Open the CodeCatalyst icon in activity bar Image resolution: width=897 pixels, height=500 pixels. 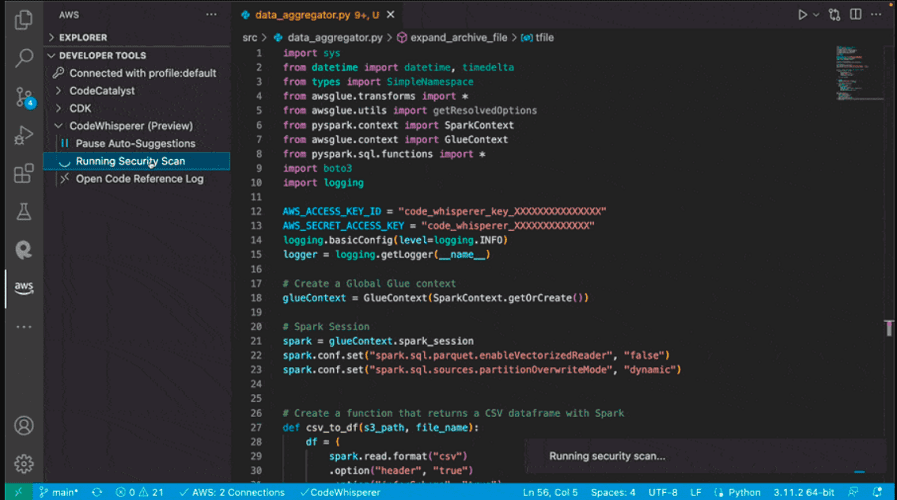point(23,250)
